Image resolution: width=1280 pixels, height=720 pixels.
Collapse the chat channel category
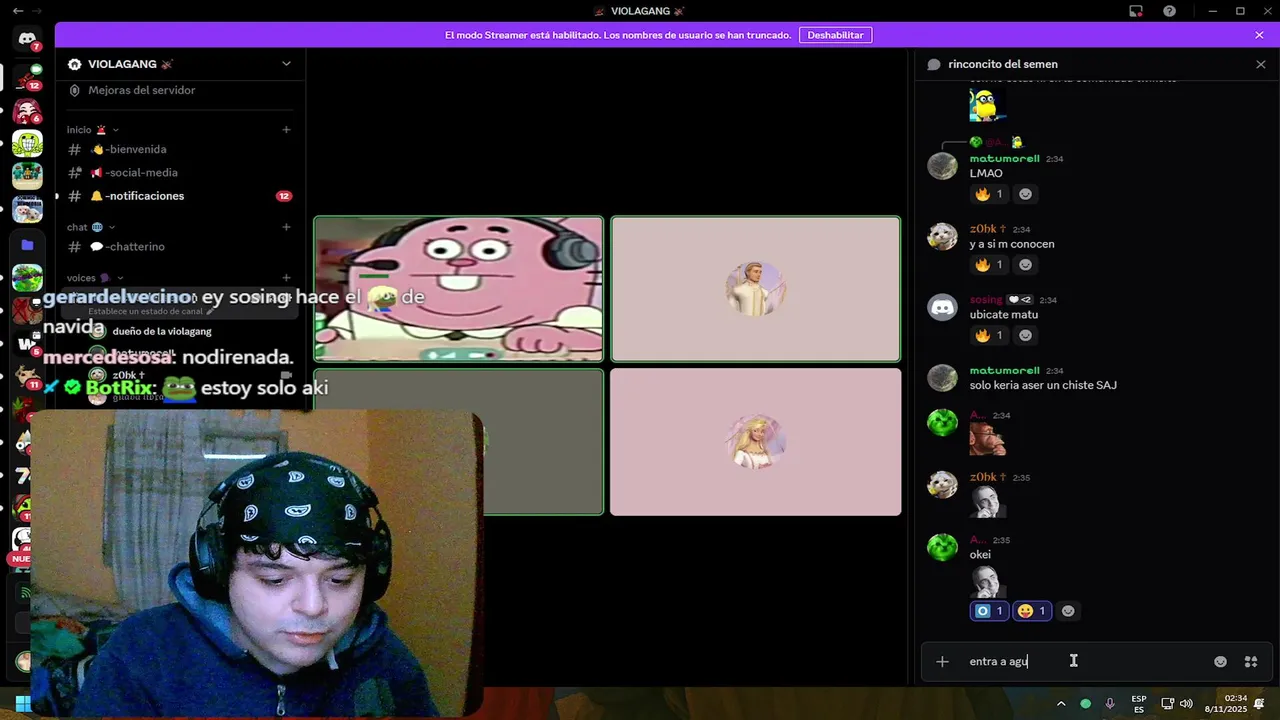tap(91, 227)
